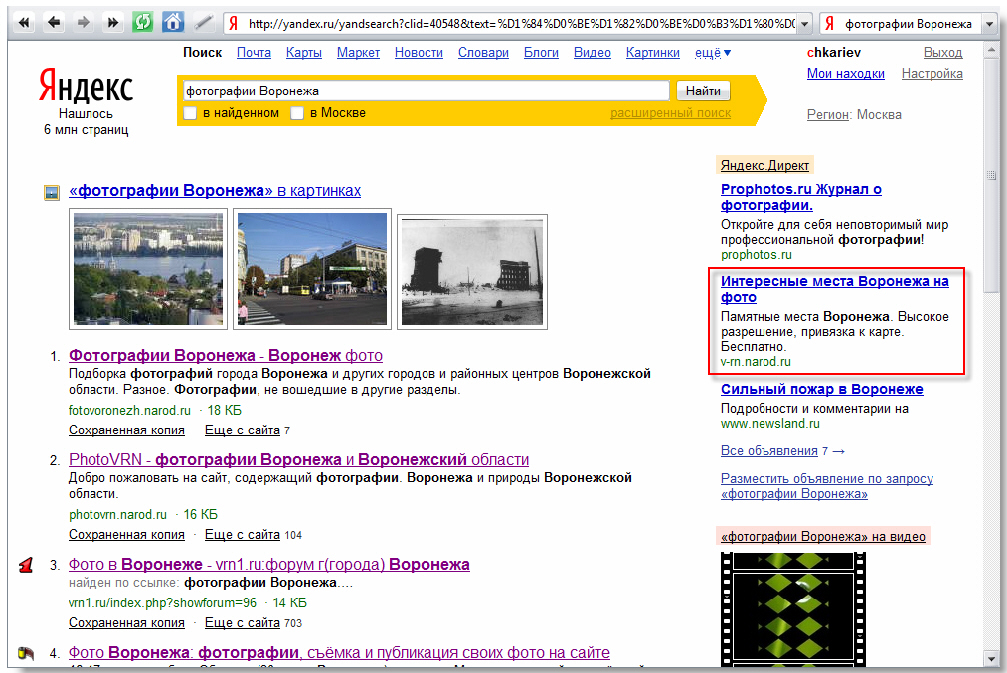Click into the Yandex search query field
Image resolution: width=1007 pixels, height=673 pixels.
(x=426, y=91)
